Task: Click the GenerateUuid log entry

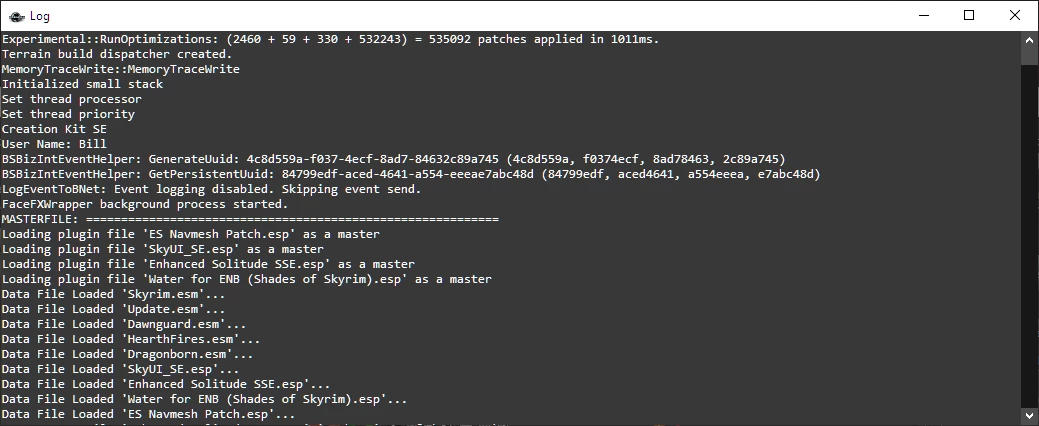Action: click(x=394, y=159)
